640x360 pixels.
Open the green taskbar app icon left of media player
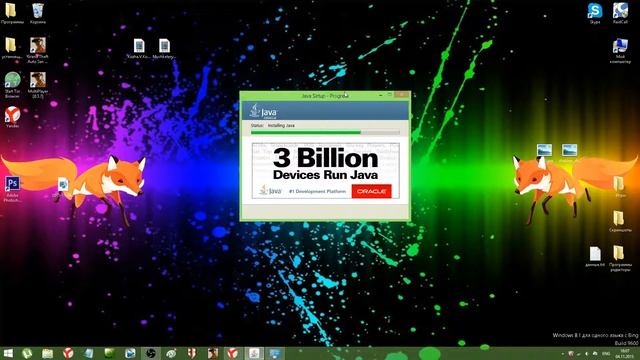pyautogui.click(x=109, y=353)
